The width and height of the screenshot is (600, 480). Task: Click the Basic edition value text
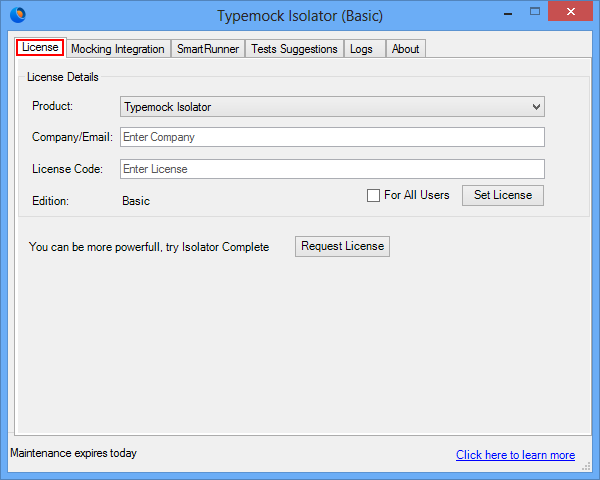[x=136, y=201]
